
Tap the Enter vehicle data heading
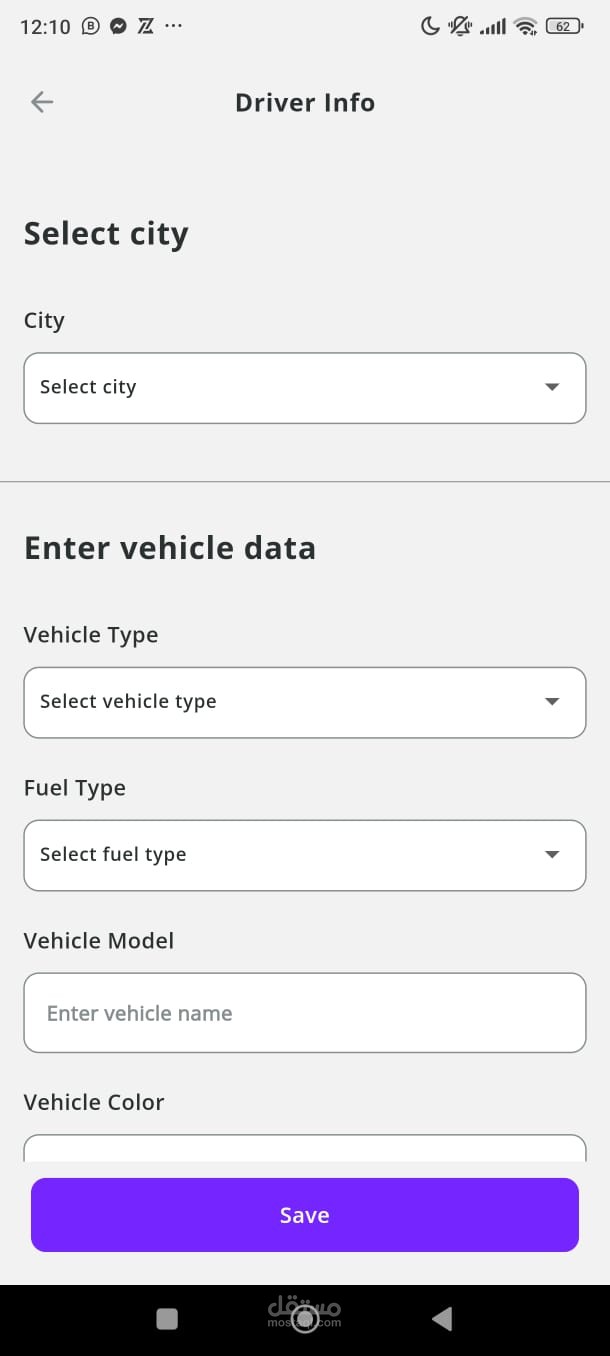170,548
